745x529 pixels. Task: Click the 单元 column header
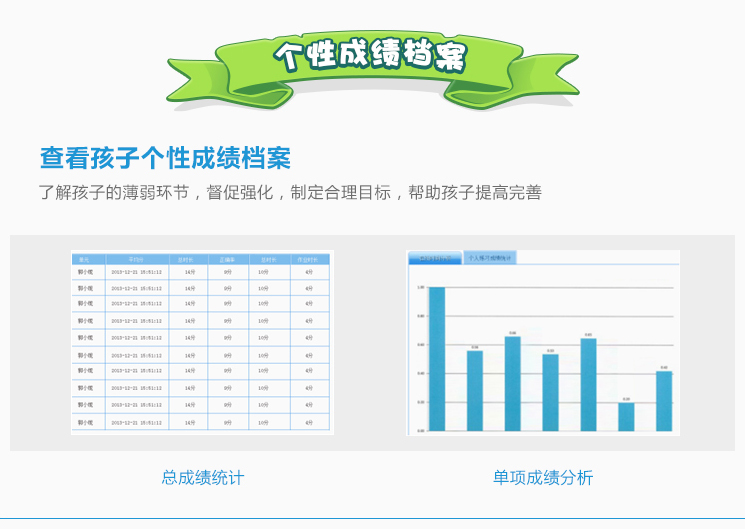click(85, 259)
